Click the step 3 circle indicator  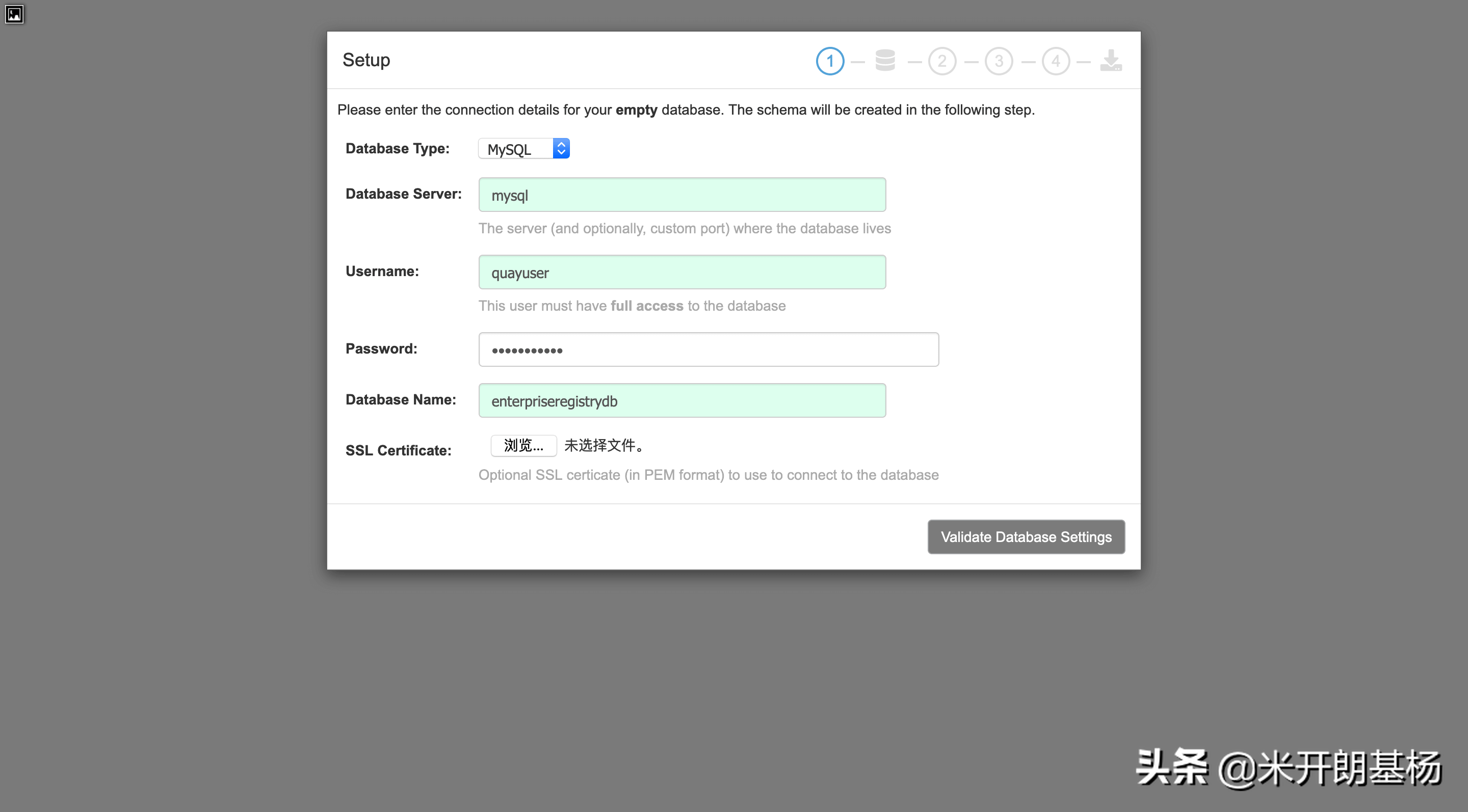[999, 61]
